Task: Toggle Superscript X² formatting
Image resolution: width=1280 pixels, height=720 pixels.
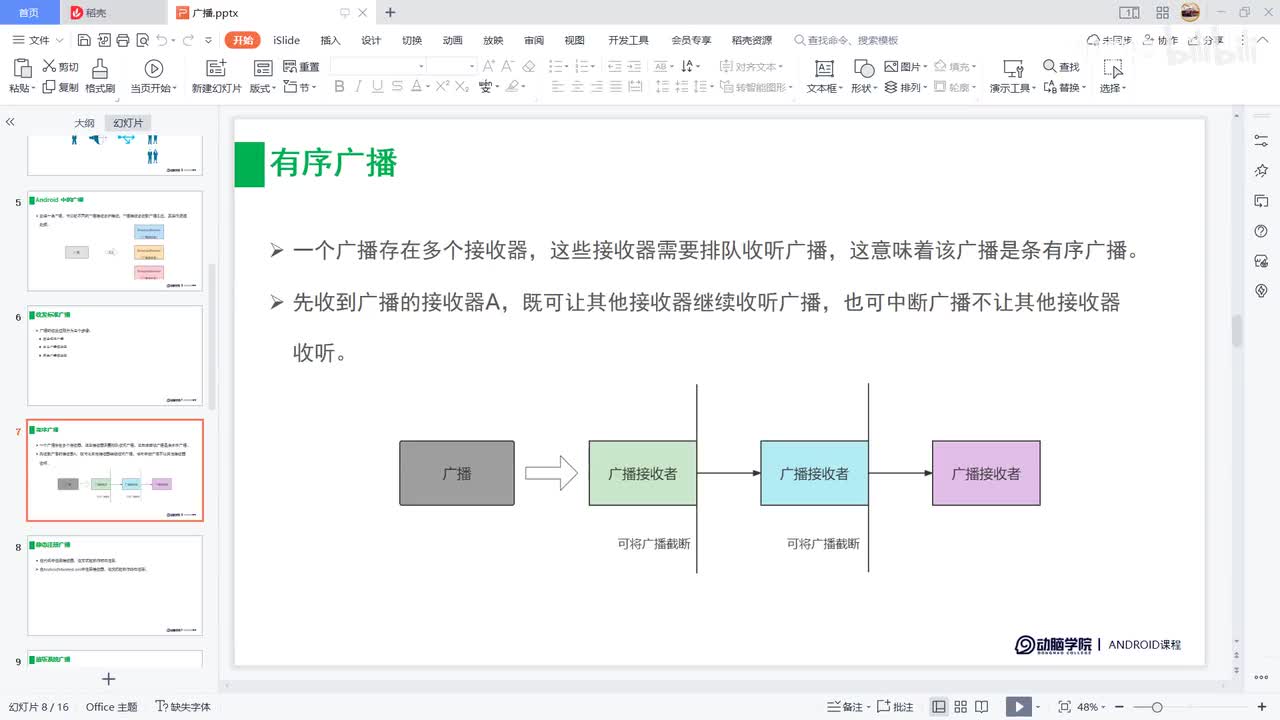Action: pyautogui.click(x=442, y=87)
